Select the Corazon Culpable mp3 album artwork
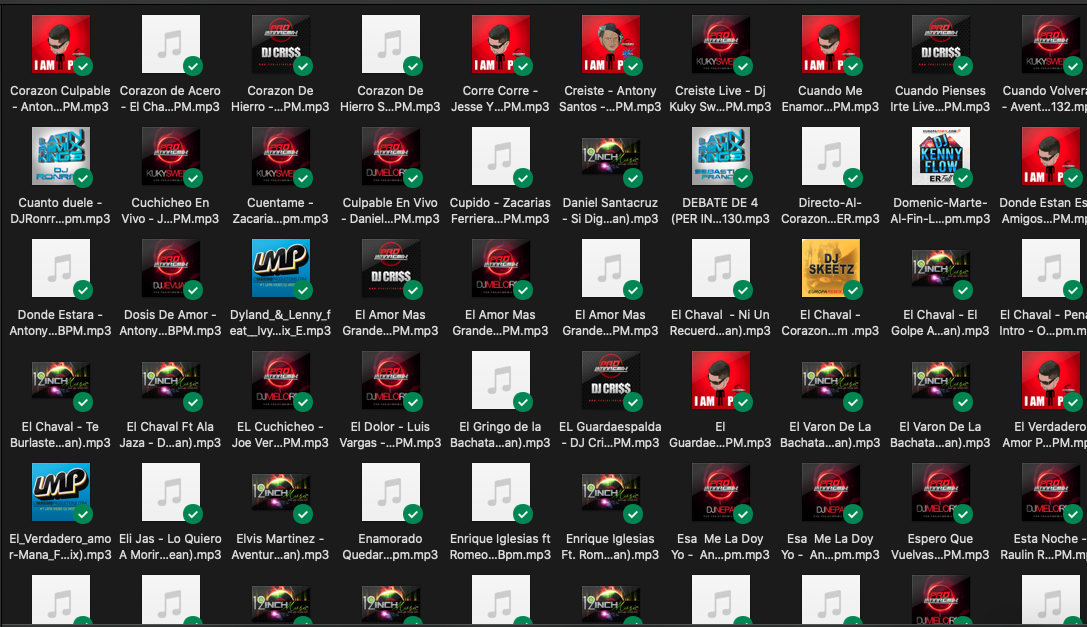This screenshot has height=627, width=1087. (x=61, y=44)
